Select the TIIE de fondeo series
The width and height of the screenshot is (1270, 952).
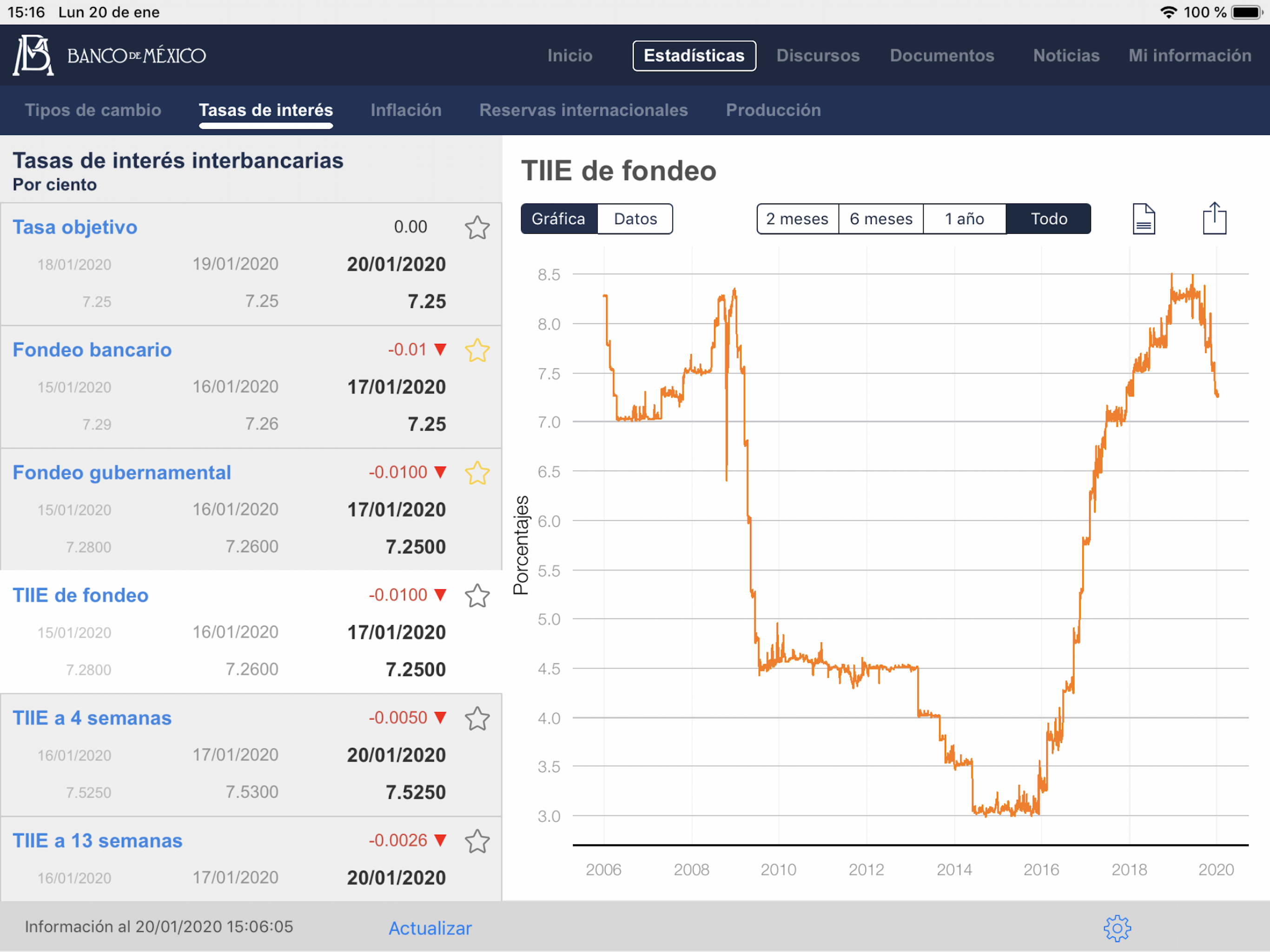[80, 595]
